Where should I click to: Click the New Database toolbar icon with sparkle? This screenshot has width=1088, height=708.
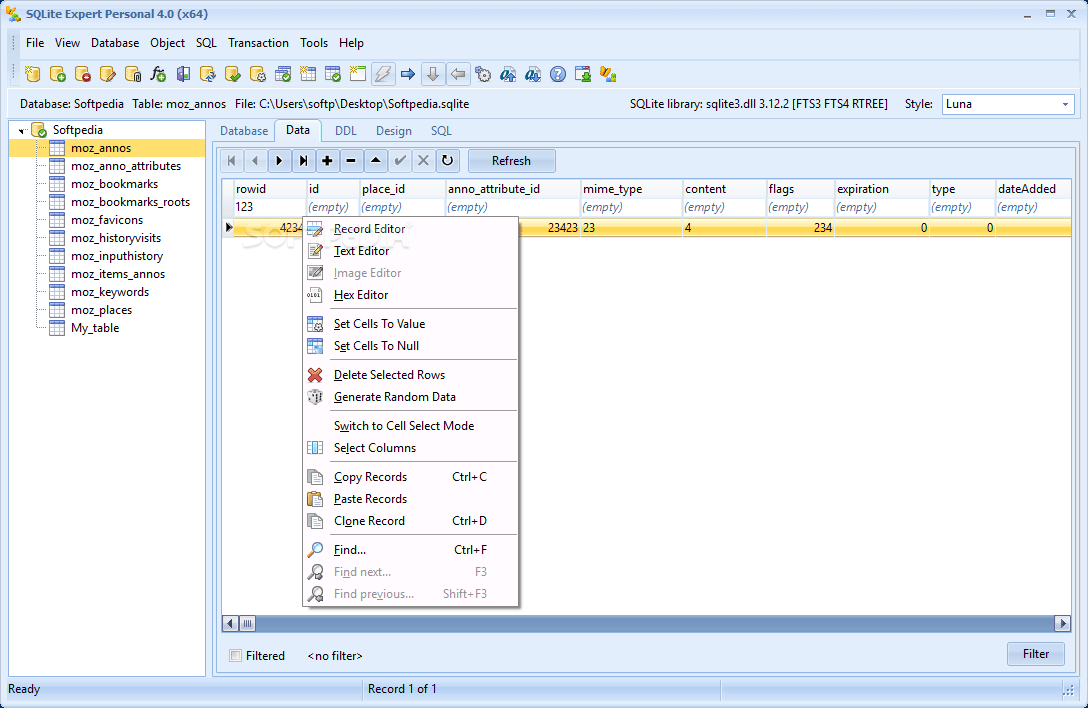point(33,74)
